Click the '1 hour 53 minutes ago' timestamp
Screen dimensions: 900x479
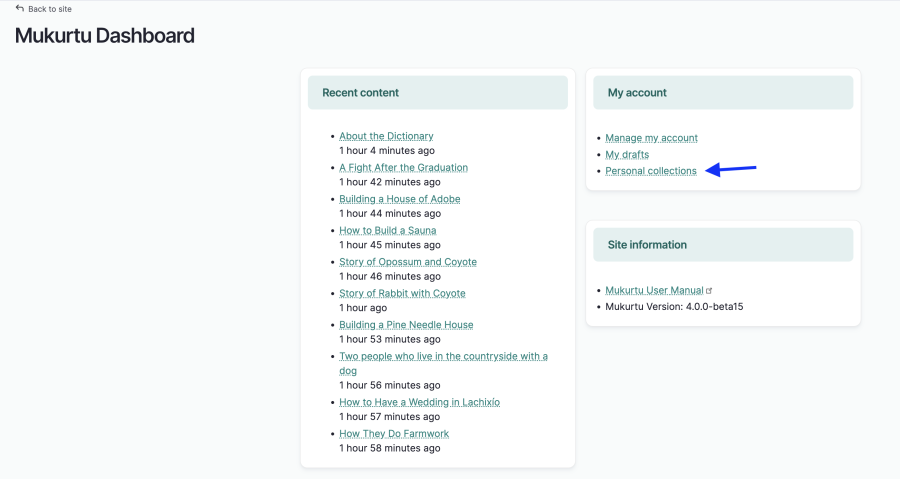point(390,340)
